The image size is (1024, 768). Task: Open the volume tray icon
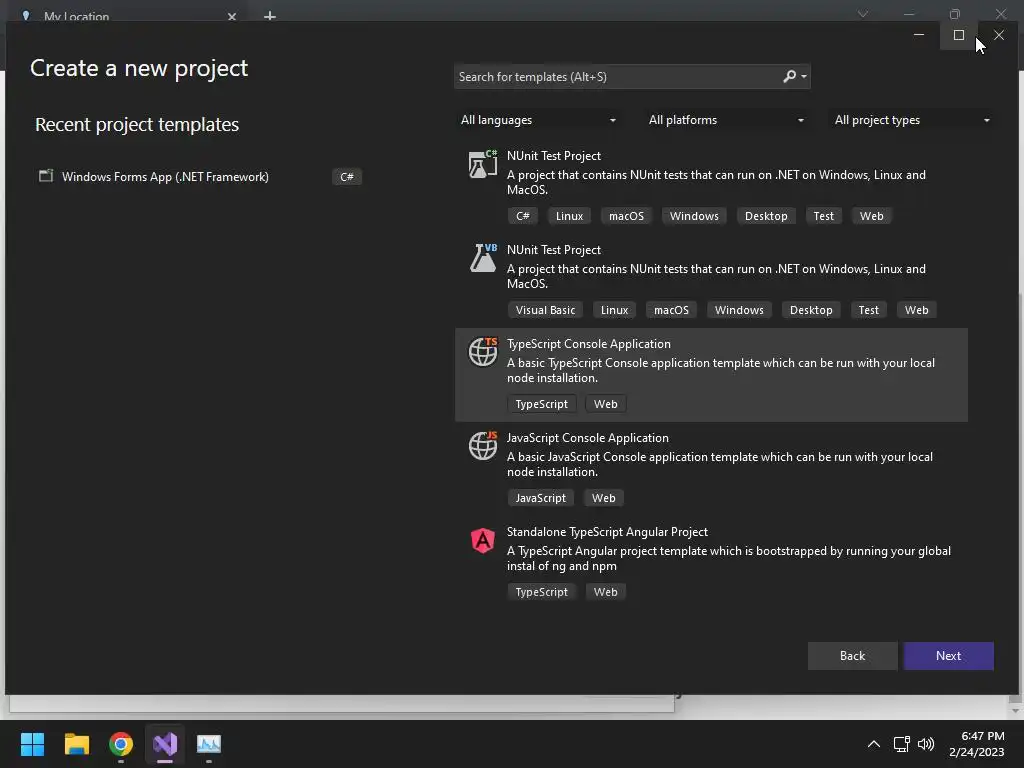[x=926, y=744]
